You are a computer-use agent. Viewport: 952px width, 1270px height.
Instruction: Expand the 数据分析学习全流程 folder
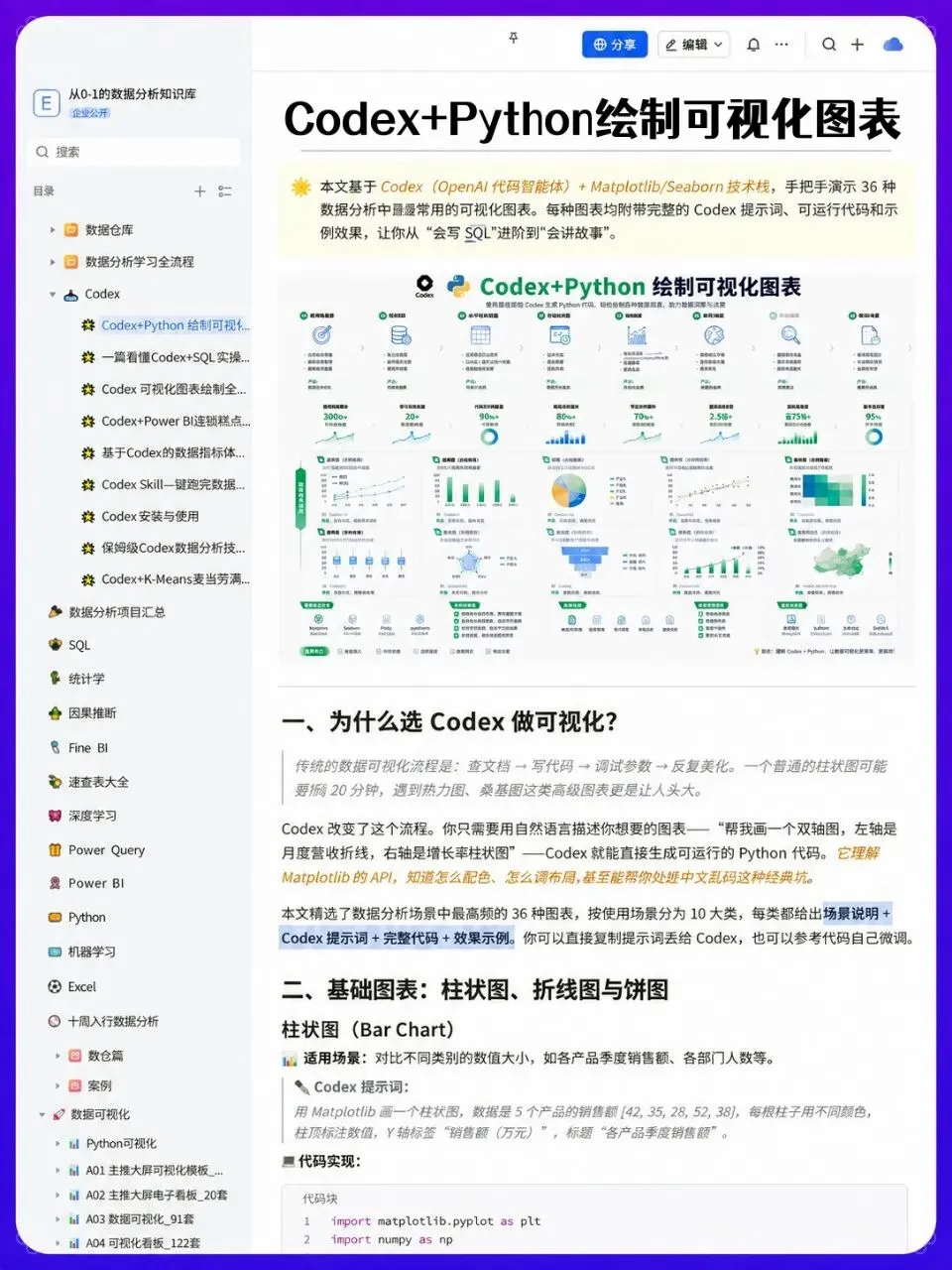(x=53, y=262)
